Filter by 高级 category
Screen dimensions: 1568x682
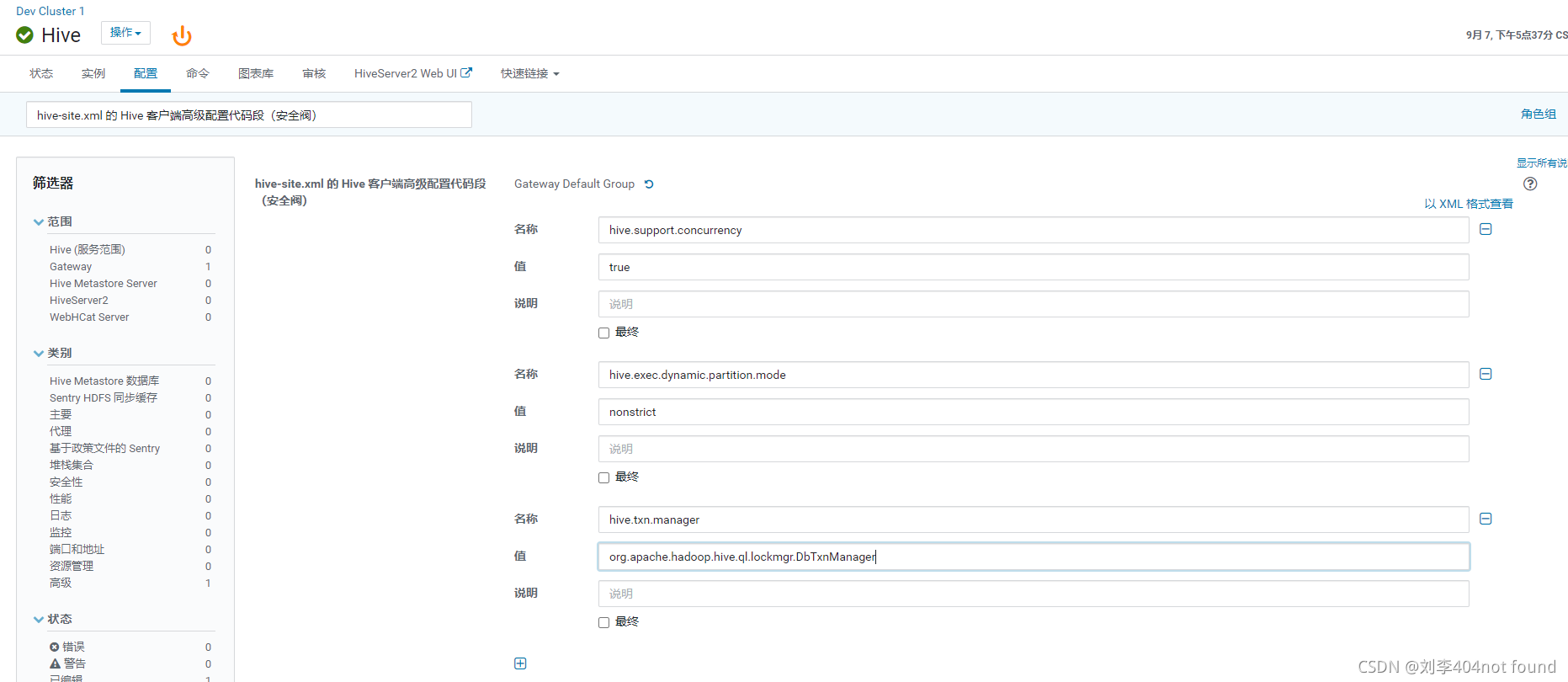point(61,583)
